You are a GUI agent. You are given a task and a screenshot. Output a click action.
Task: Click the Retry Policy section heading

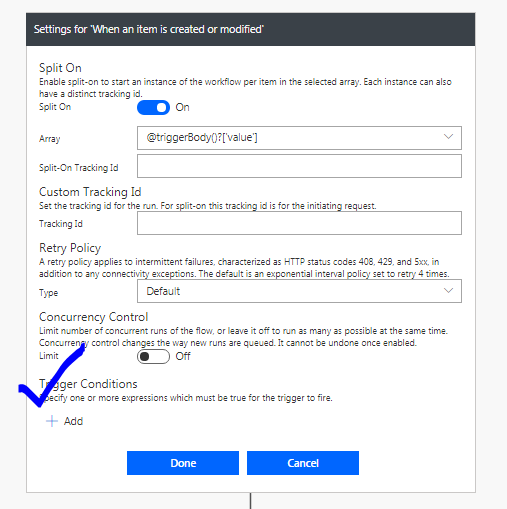pos(70,248)
